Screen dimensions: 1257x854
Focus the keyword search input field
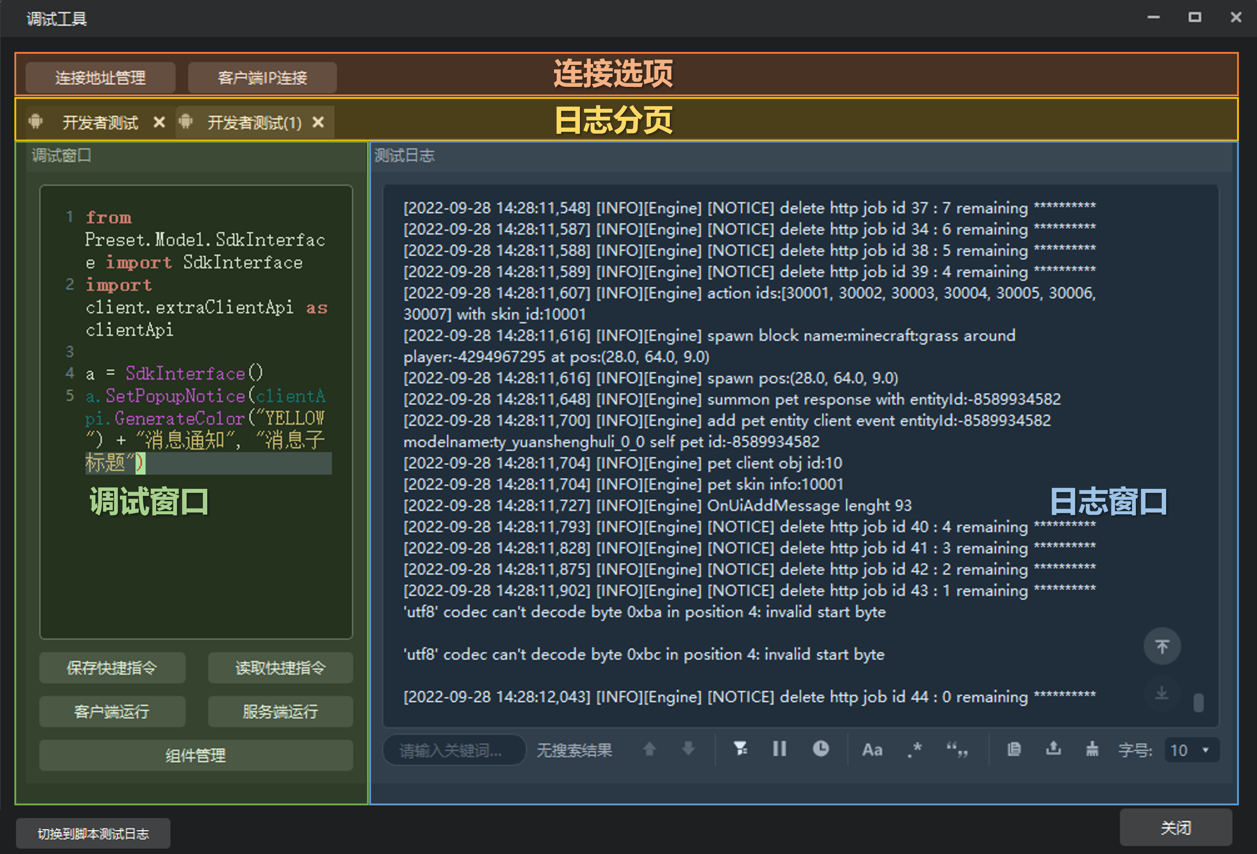tap(454, 750)
